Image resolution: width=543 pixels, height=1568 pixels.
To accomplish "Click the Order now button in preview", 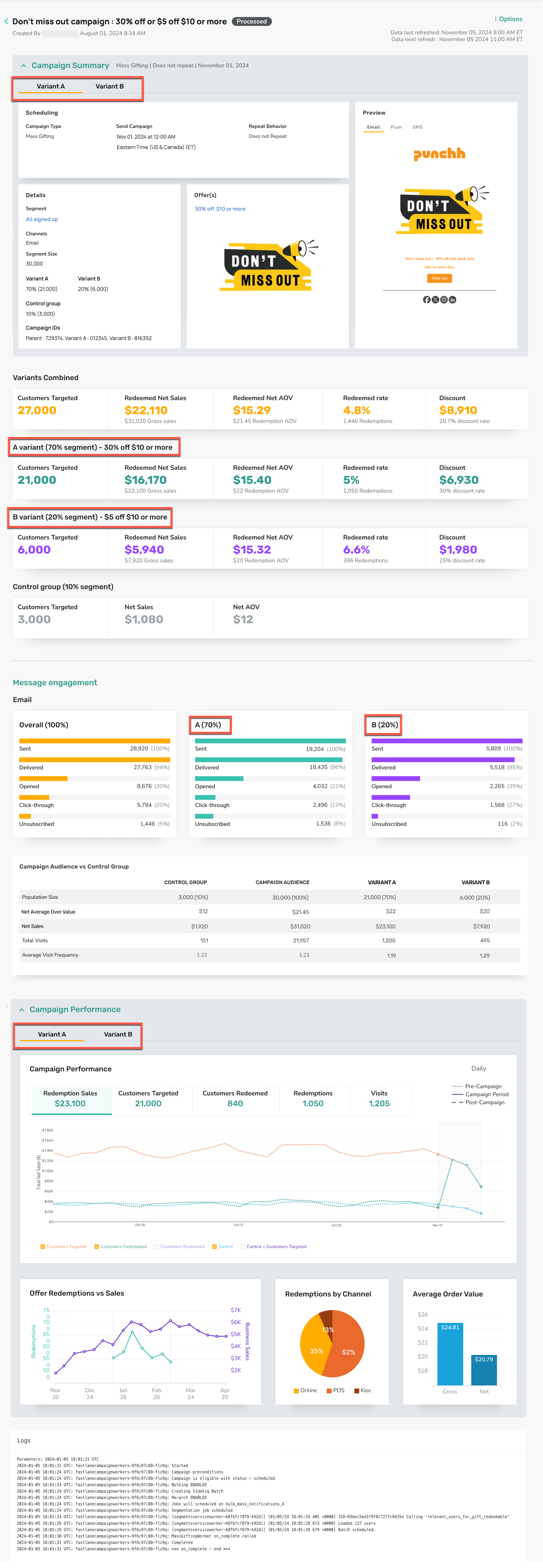I will [440, 278].
